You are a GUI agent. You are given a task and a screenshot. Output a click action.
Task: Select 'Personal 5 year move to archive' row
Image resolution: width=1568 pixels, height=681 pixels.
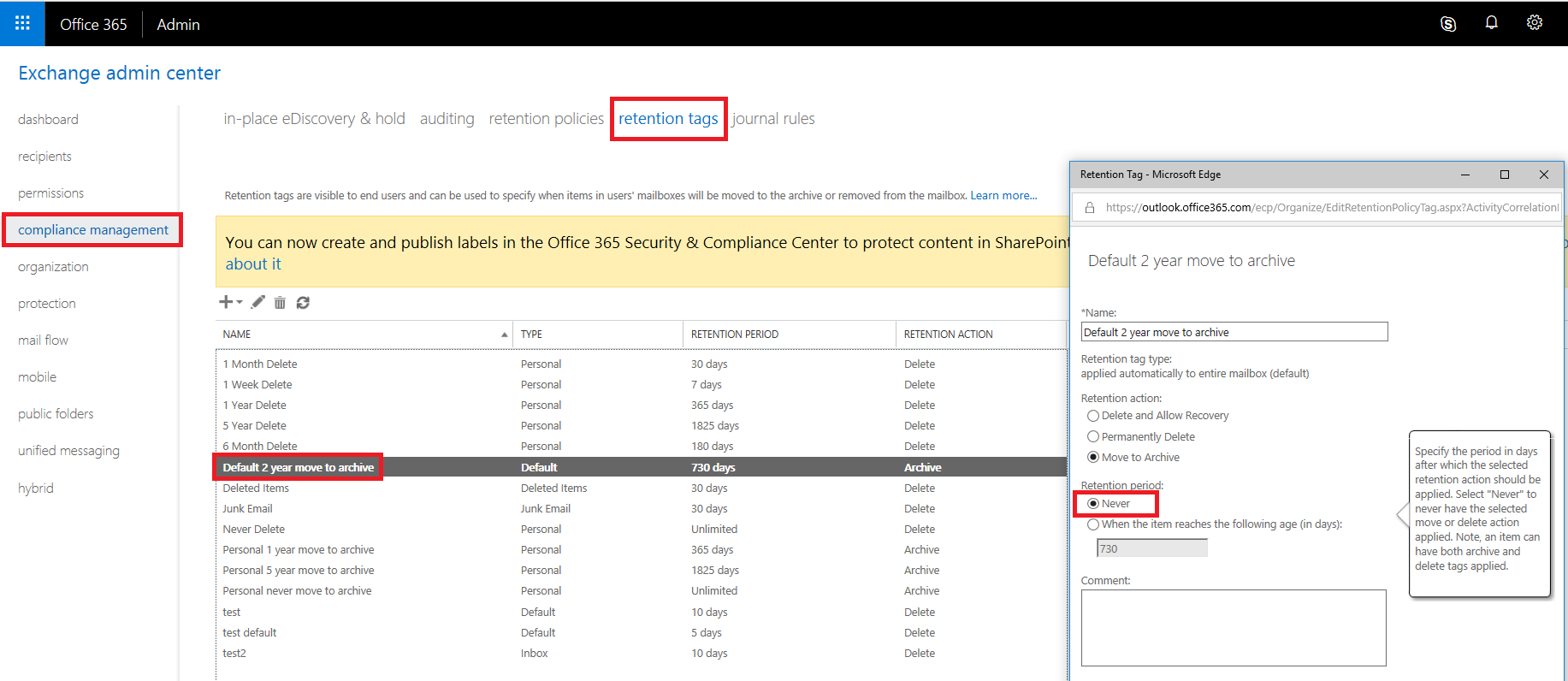coord(642,571)
